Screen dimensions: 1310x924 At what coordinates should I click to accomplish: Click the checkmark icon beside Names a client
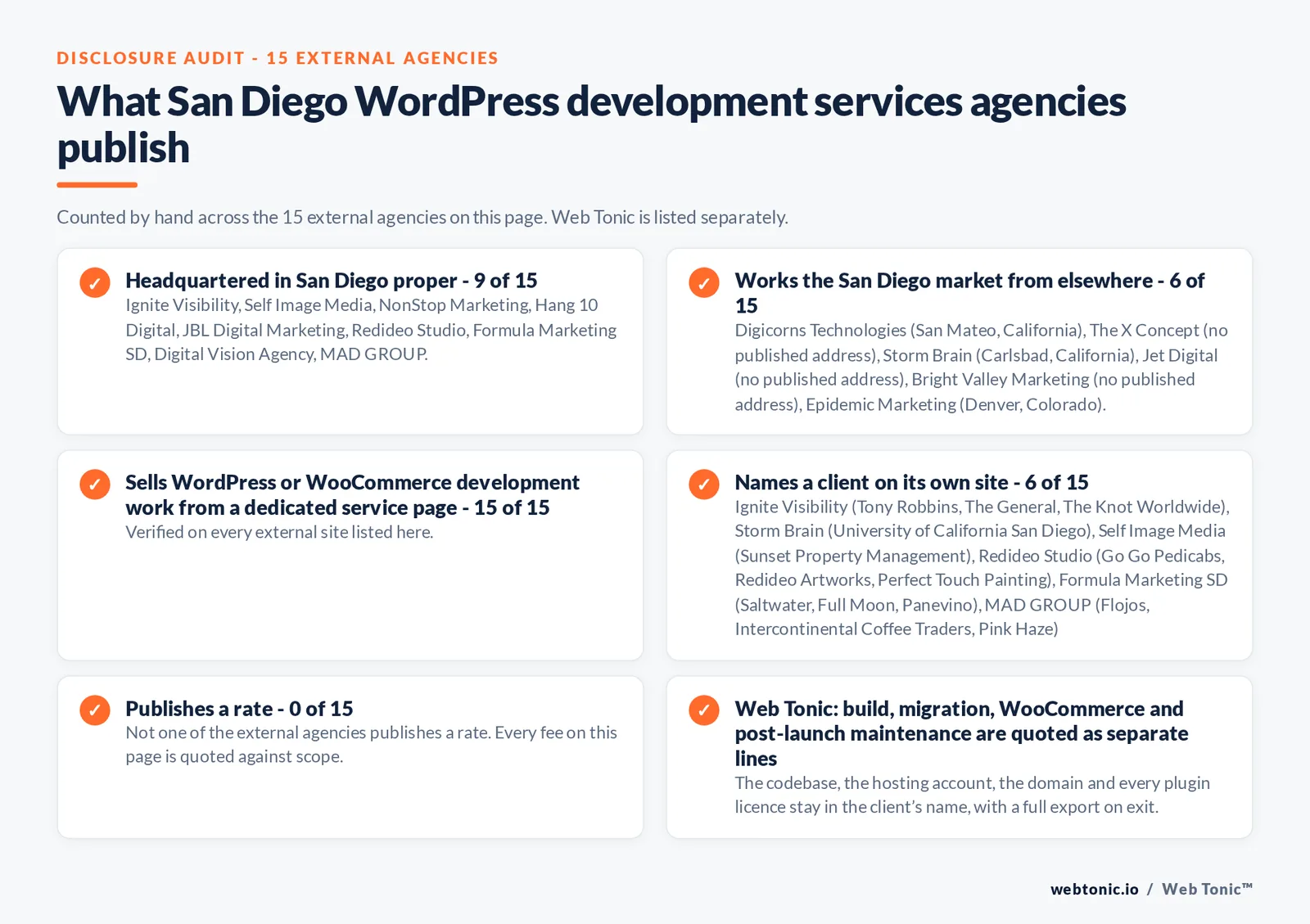pos(704,485)
